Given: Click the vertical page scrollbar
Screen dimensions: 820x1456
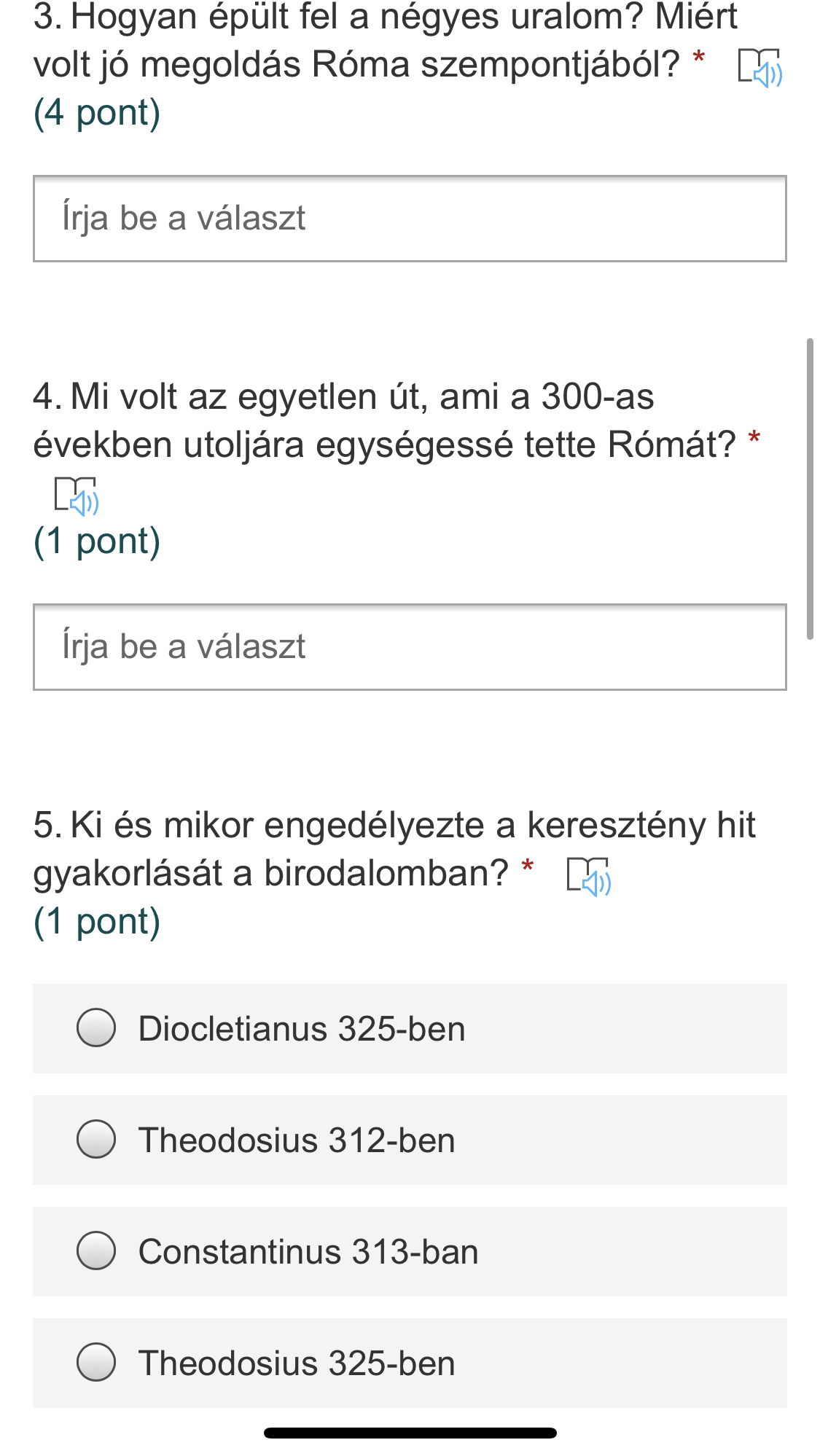Looking at the screenshot, I should click(x=810, y=488).
